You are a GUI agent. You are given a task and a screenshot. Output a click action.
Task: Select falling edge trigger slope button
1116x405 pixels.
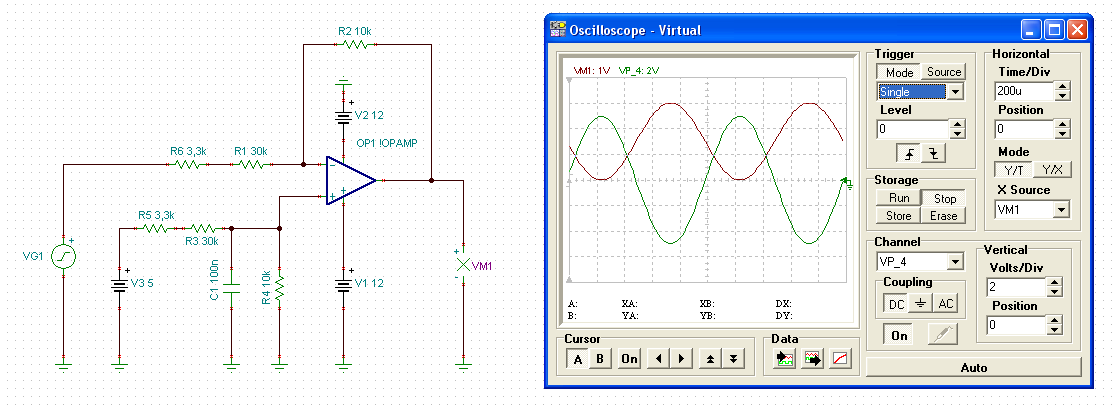coord(931,153)
